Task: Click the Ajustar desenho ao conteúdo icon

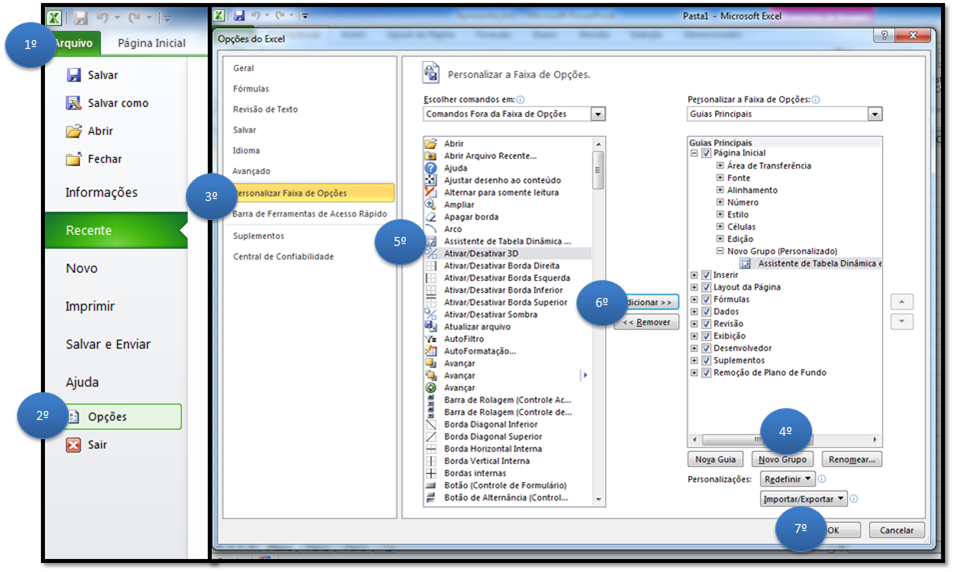Action: point(431,180)
